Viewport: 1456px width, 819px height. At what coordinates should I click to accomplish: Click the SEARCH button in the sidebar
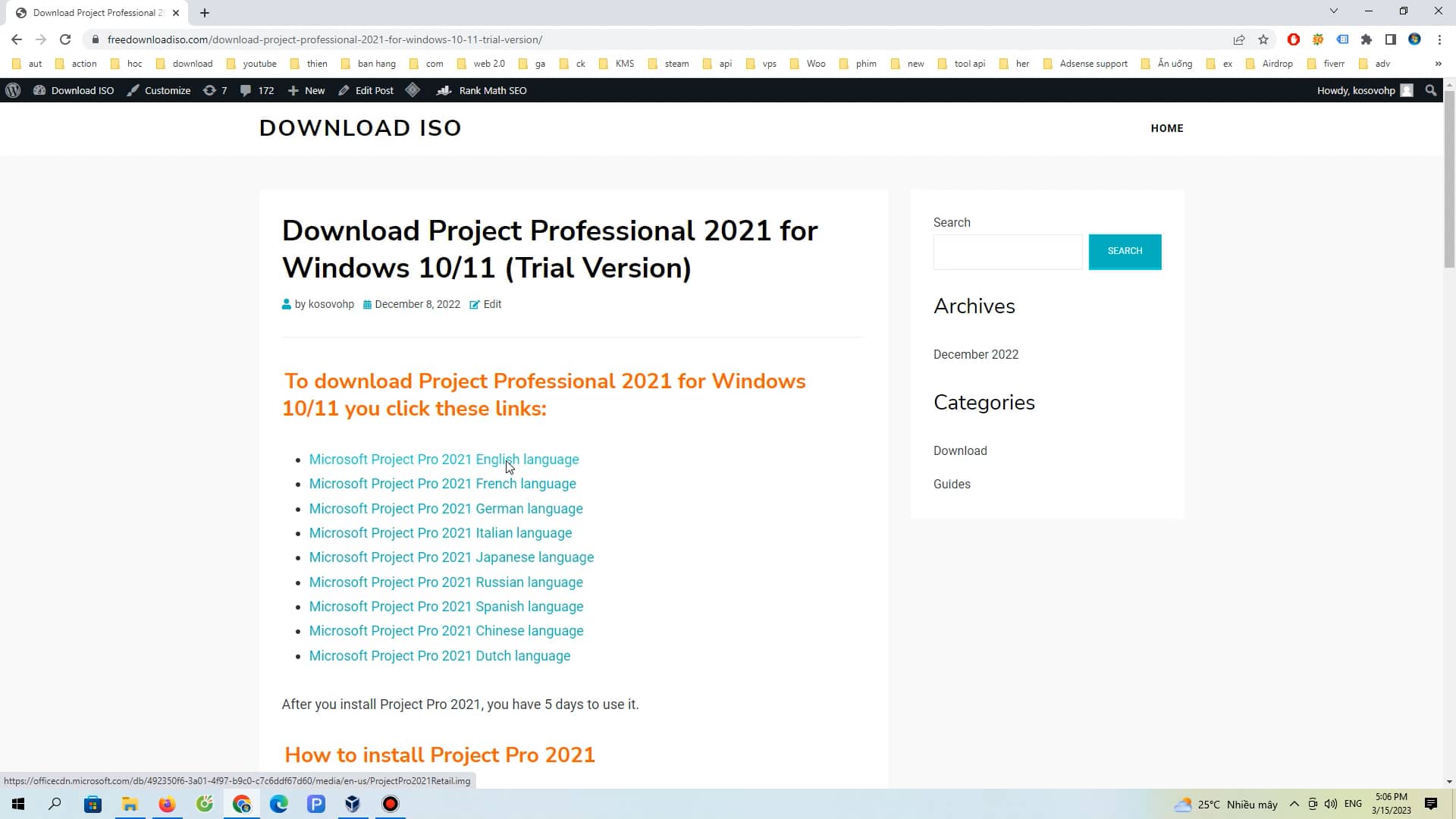click(x=1125, y=251)
